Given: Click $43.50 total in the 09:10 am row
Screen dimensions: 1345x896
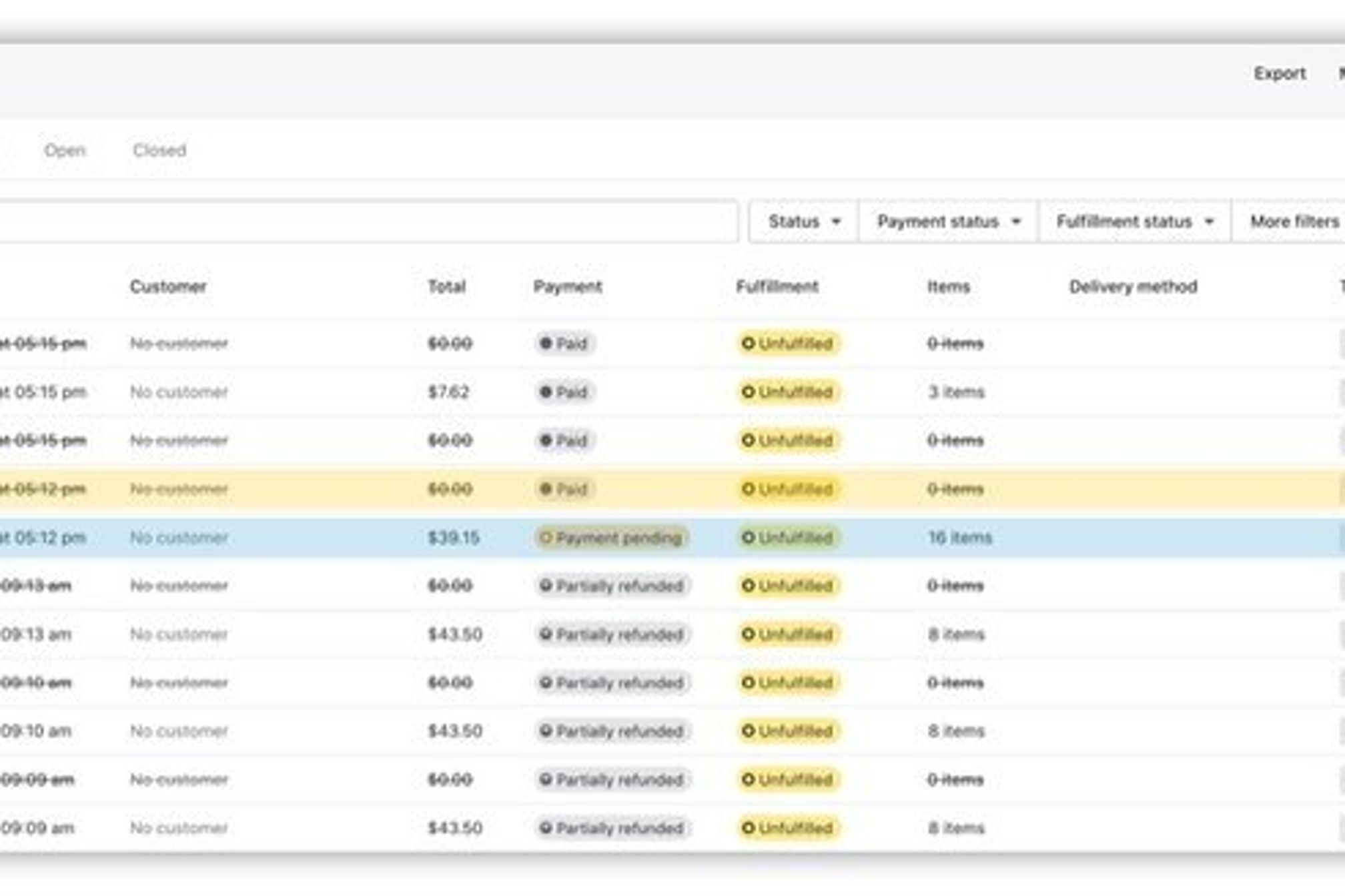Looking at the screenshot, I should tap(455, 731).
